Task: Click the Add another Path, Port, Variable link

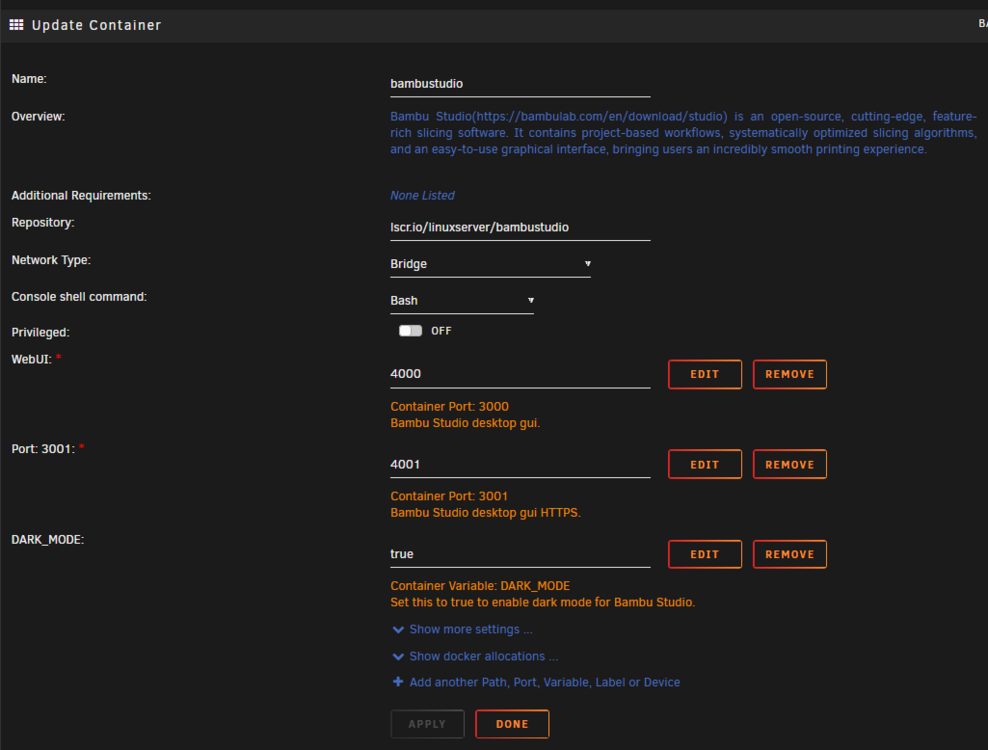Action: [x=544, y=683]
